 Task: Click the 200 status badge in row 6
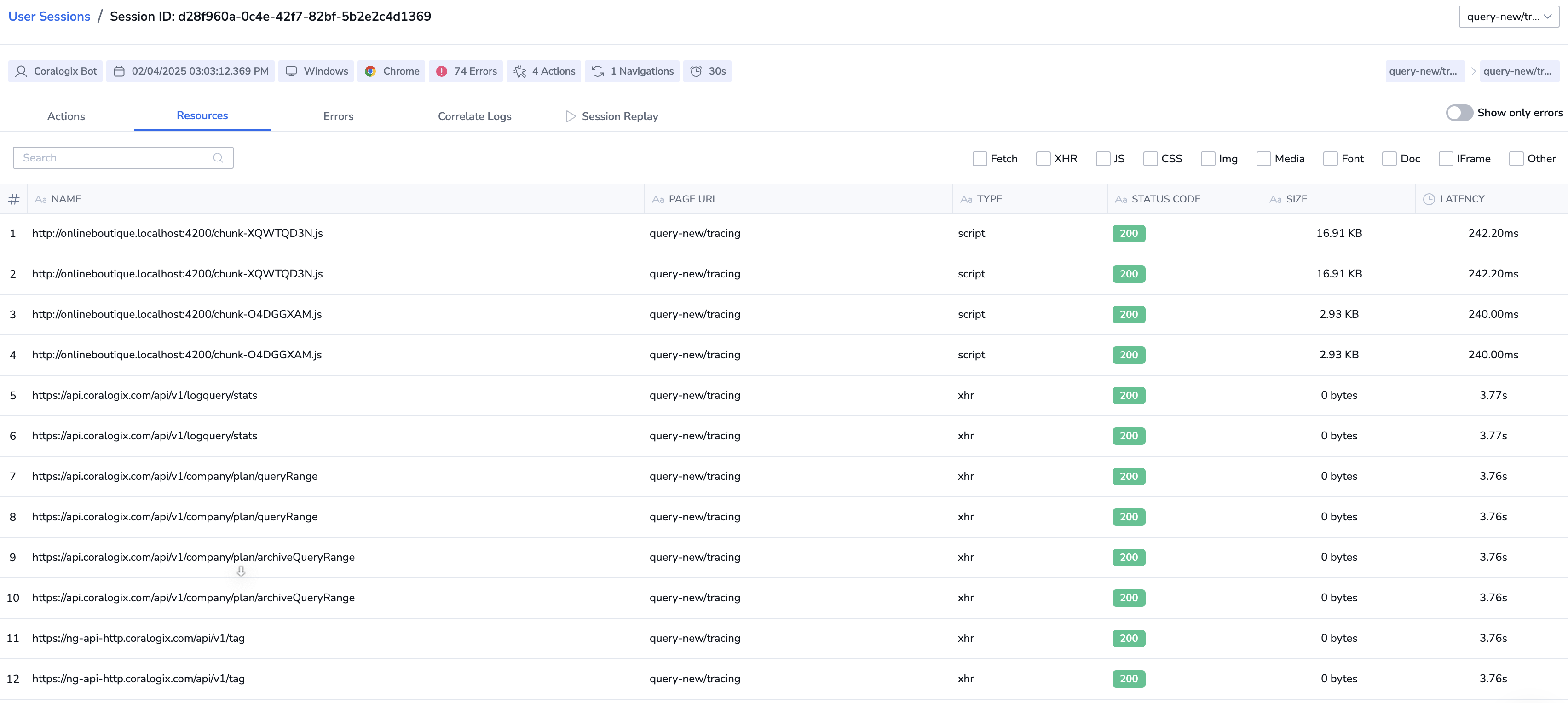click(x=1129, y=436)
